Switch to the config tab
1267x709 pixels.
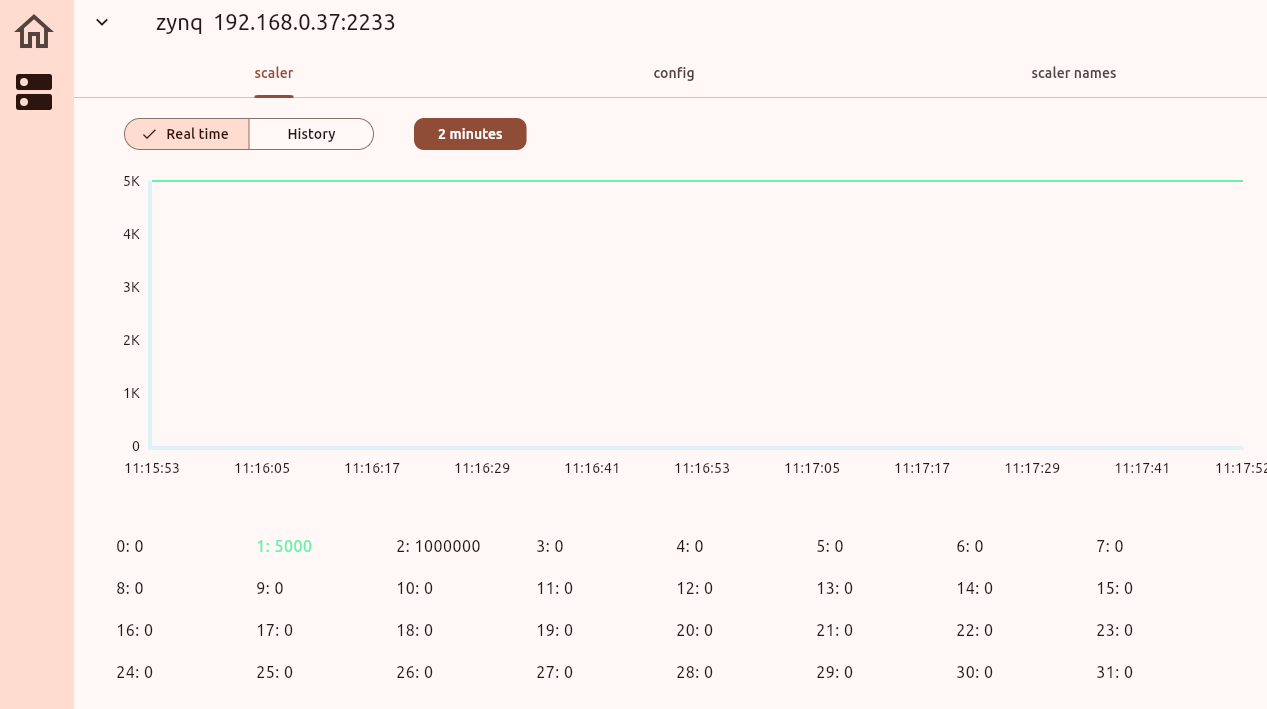(673, 73)
